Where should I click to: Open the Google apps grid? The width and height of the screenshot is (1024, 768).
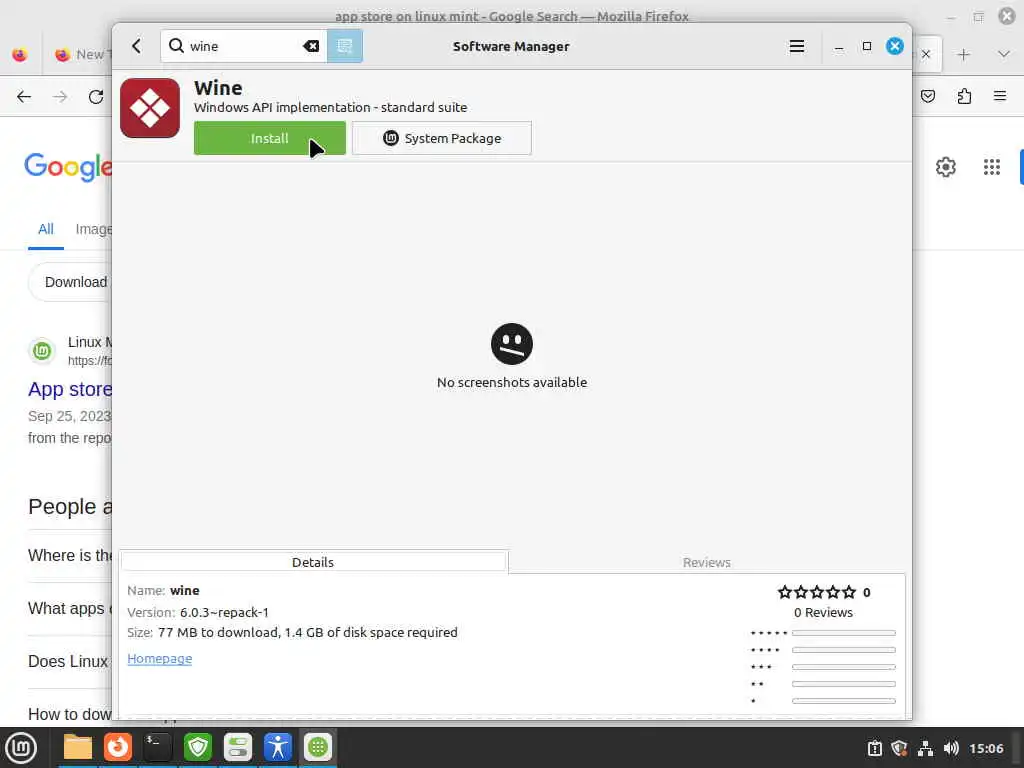[991, 167]
